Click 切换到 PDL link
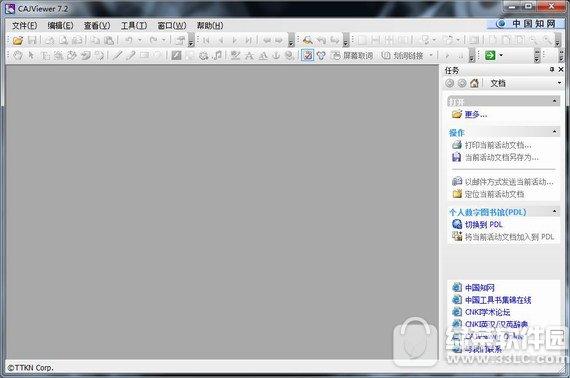This screenshot has height=378, width=570. [x=483, y=225]
